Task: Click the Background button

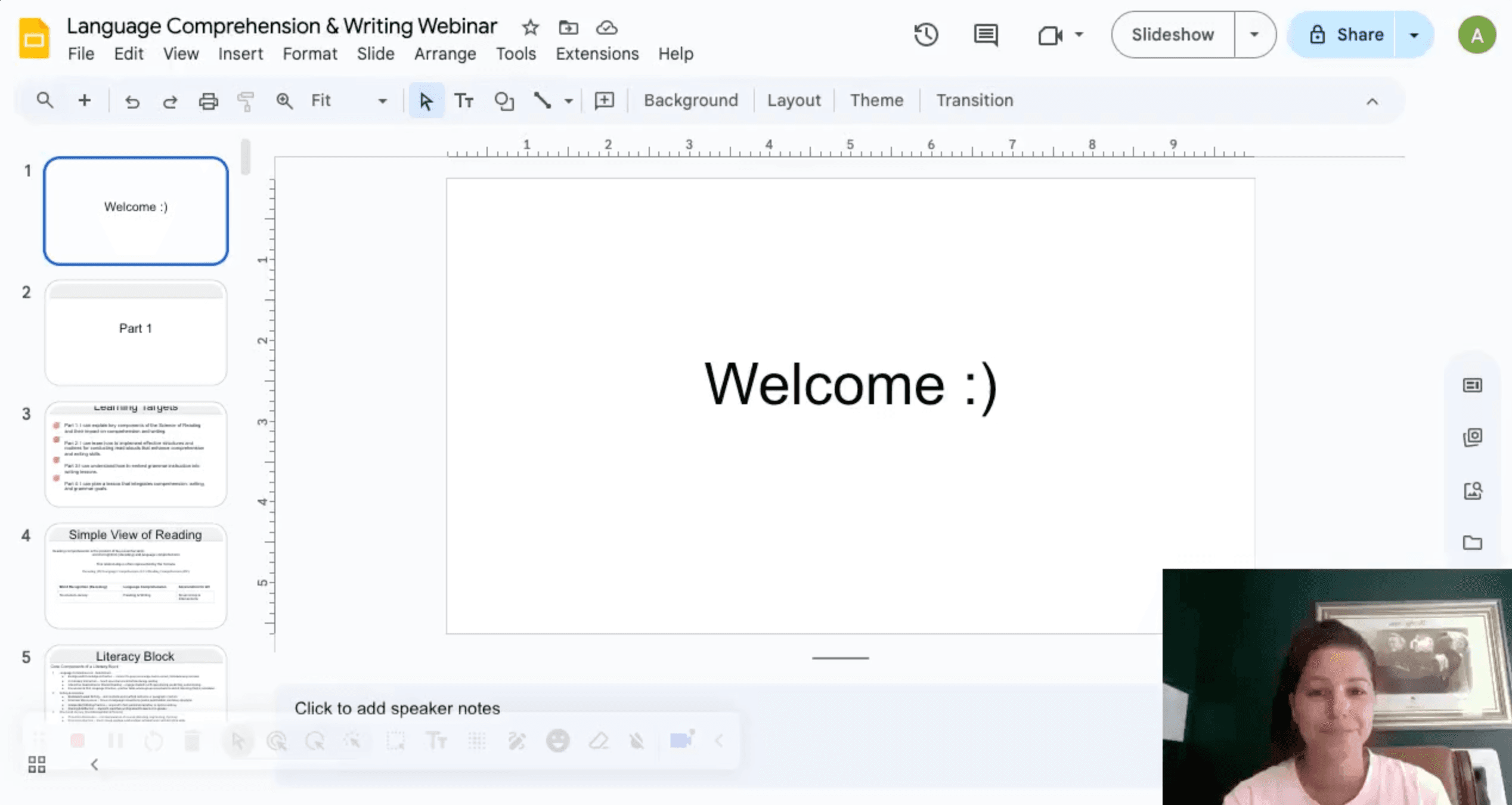Action: [x=690, y=100]
